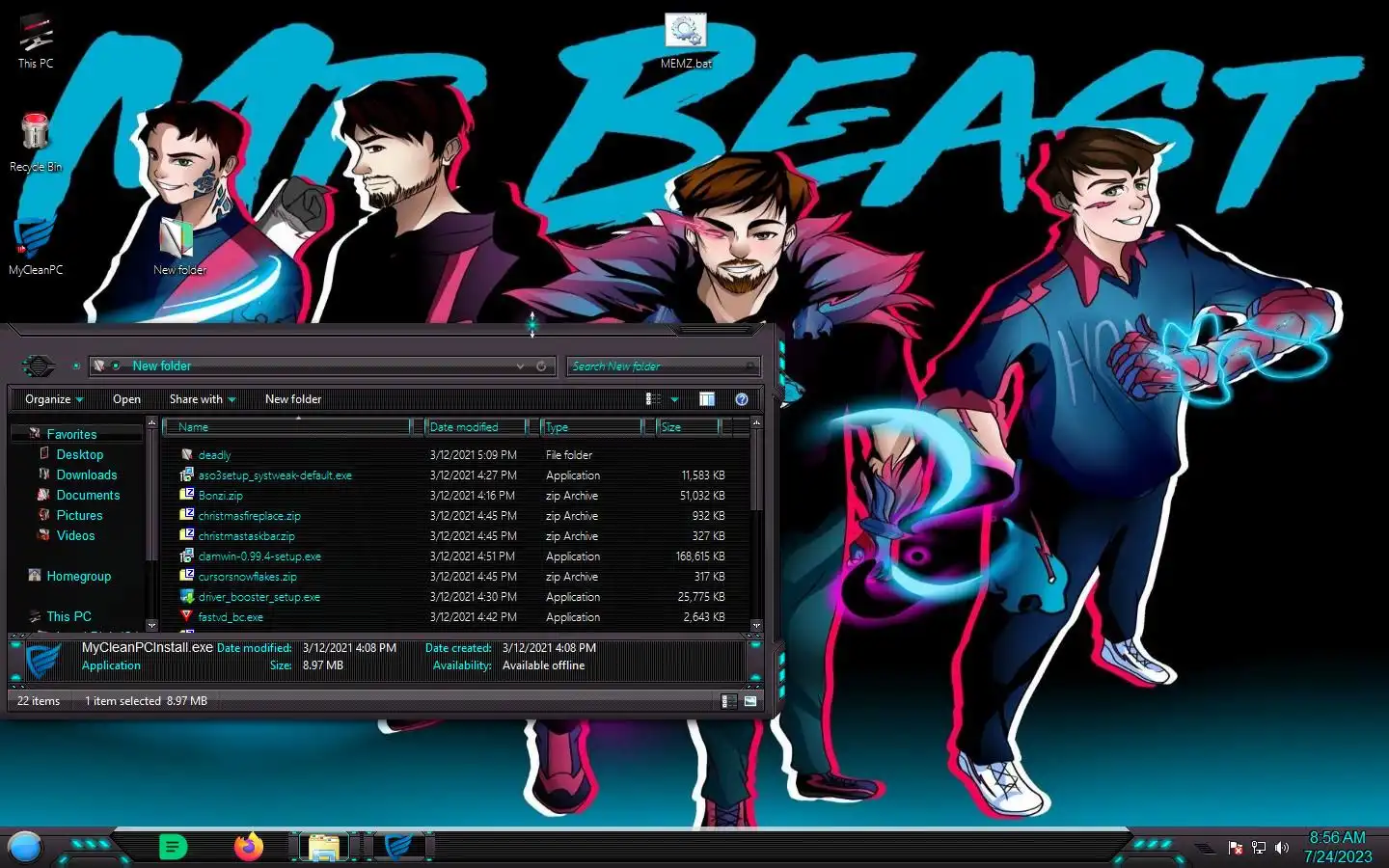Viewport: 1389px width, 868px height.
Task: Switch to large icons view in status bar
Action: [x=750, y=701]
